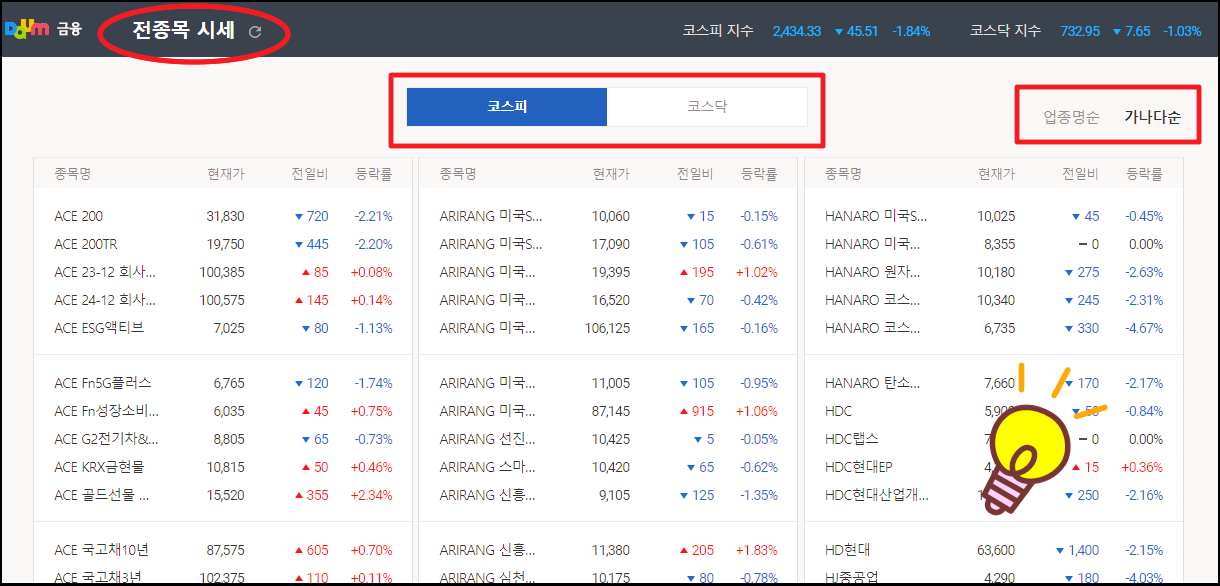Open the ACE 200 stock
The image size is (1220, 586).
coord(78,216)
